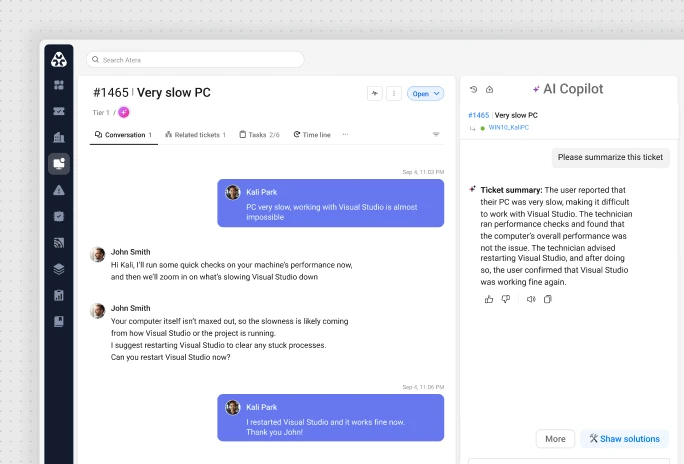The width and height of the screenshot is (684, 464).
Task: Click the AI Copilot home icon
Action: coord(489,89)
